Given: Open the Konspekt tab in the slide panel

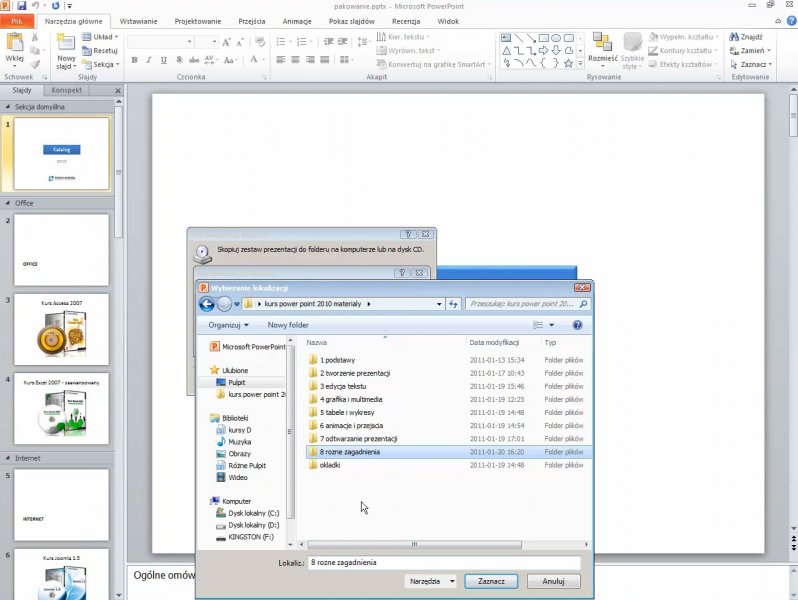Looking at the screenshot, I should 67,90.
